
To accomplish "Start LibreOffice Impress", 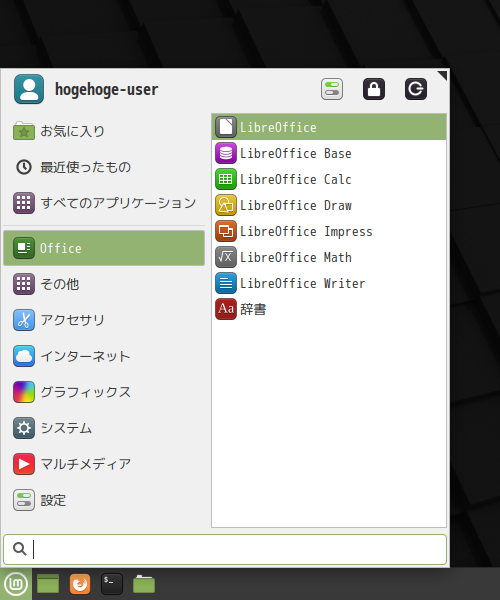I will (x=329, y=231).
